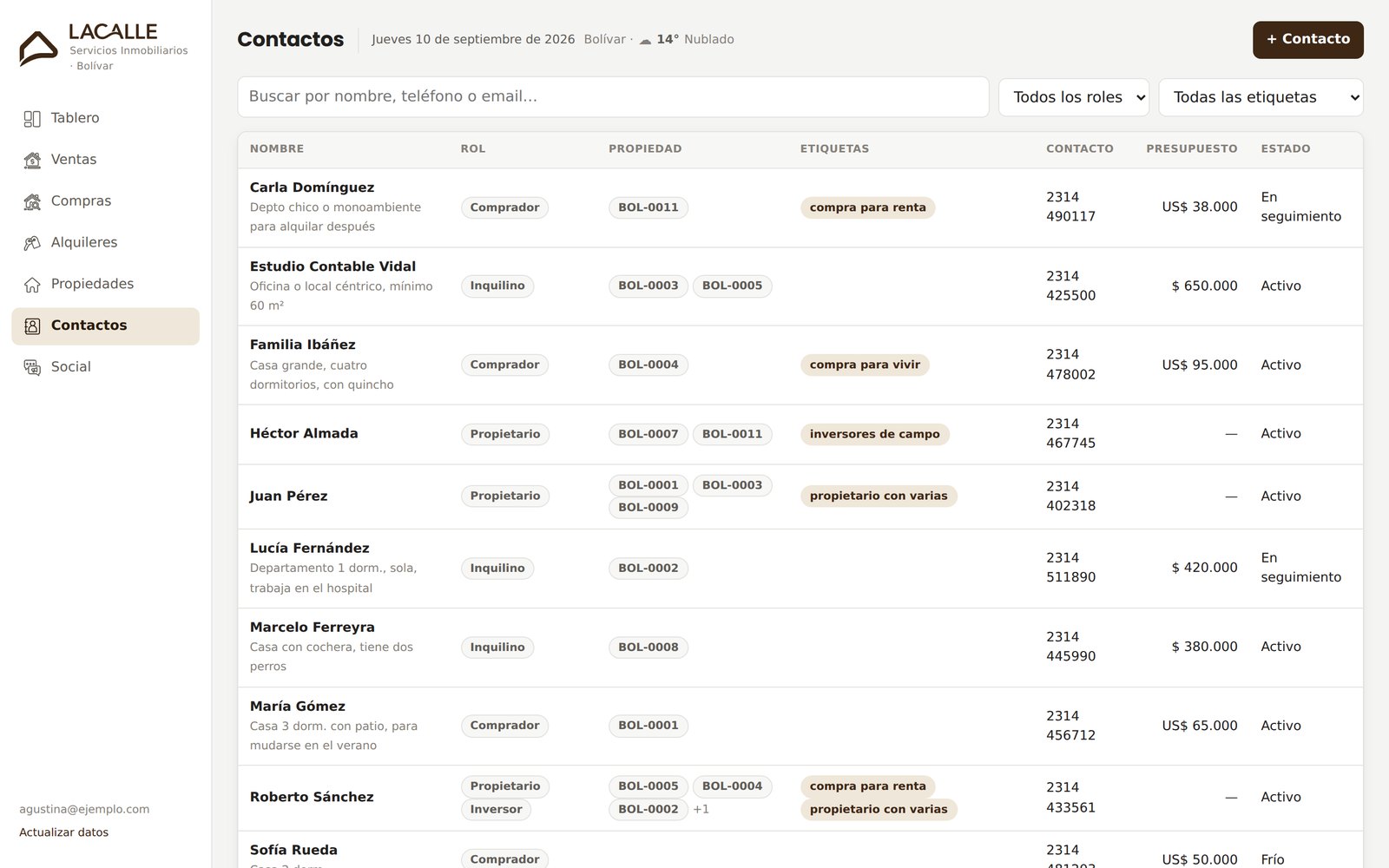Image resolution: width=1389 pixels, height=868 pixels.
Task: Click the NOMBRE column header
Action: coord(277,149)
